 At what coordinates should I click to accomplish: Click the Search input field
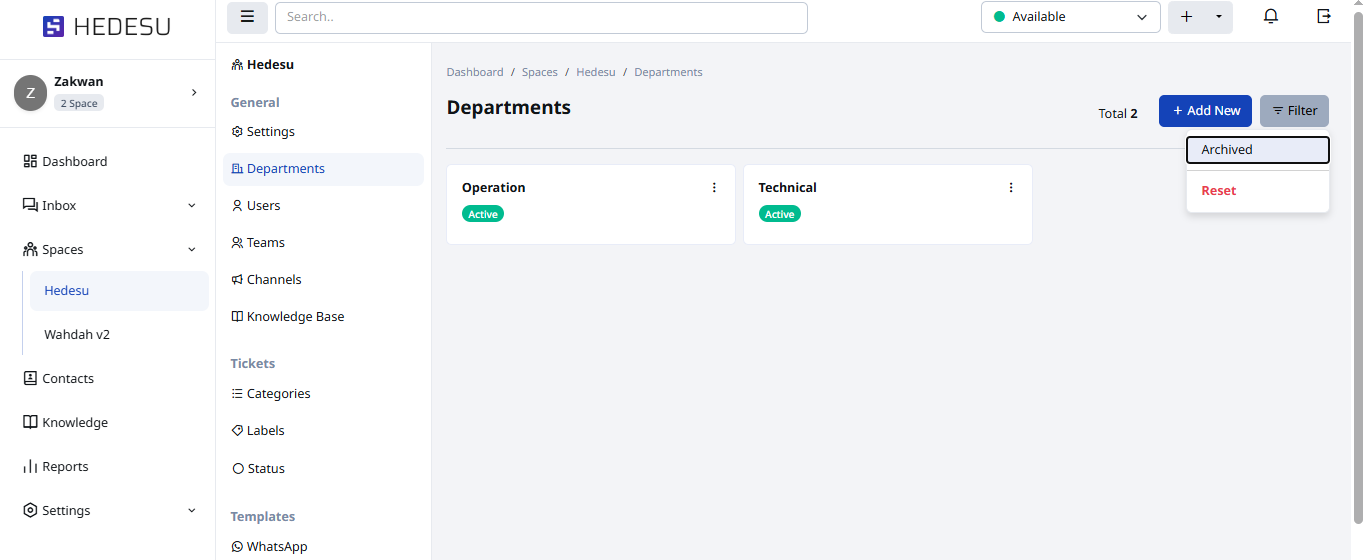tap(540, 17)
